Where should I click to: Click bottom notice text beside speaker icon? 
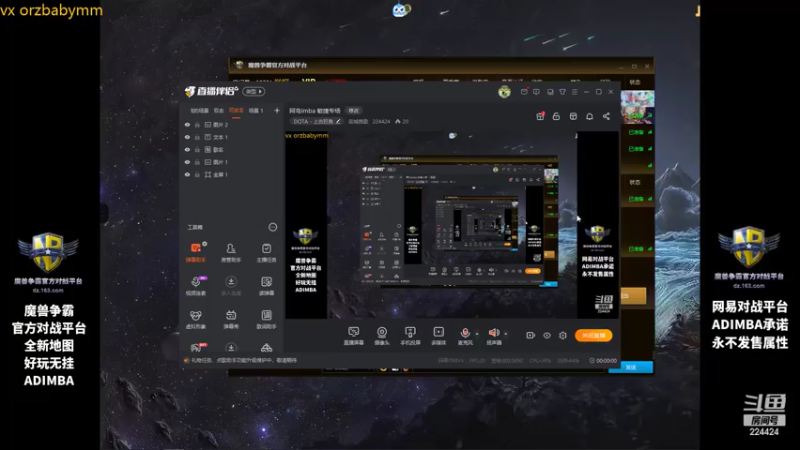pos(244,360)
